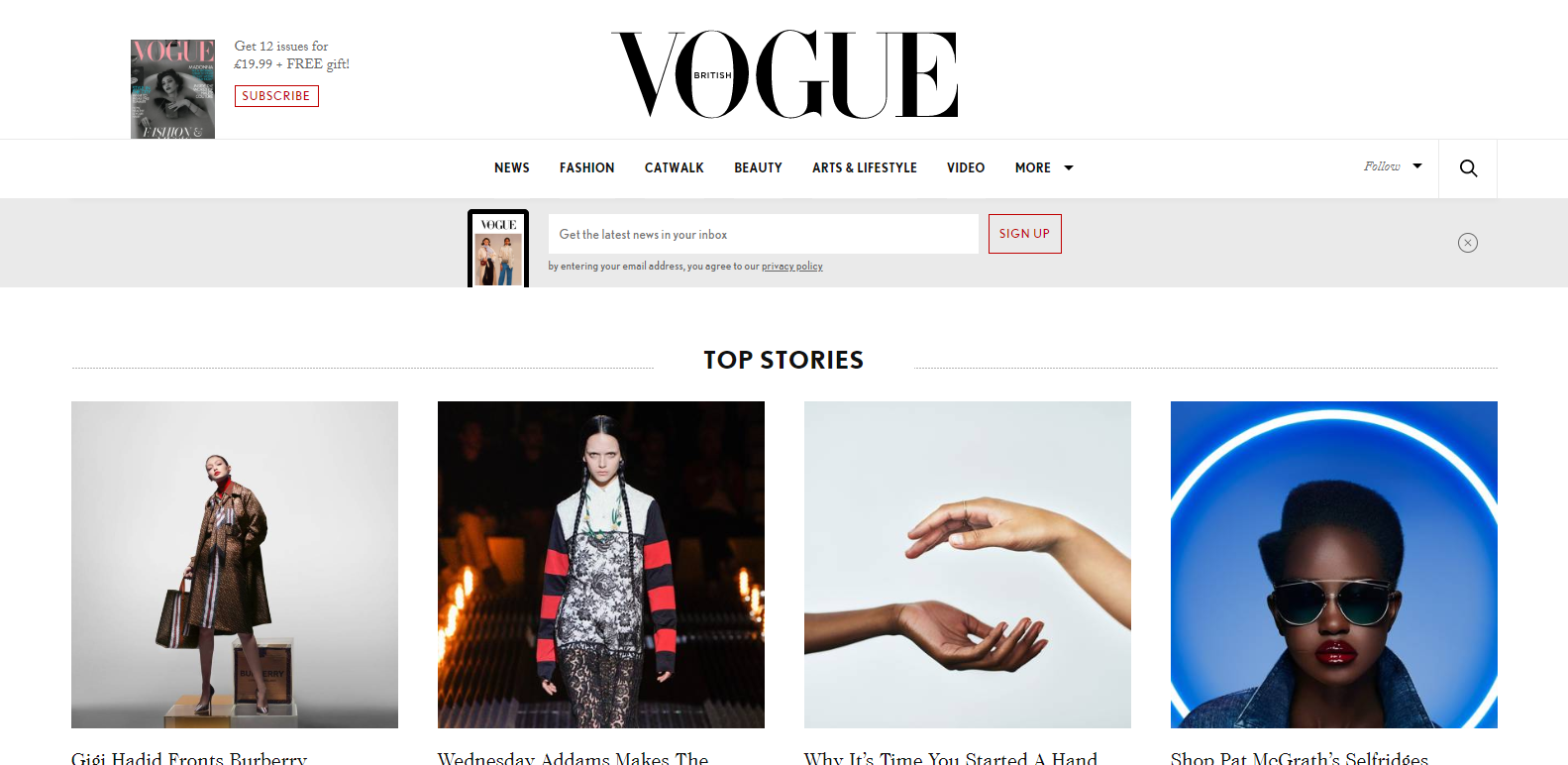1568x765 pixels.
Task: Open the Video section
Action: pos(966,168)
